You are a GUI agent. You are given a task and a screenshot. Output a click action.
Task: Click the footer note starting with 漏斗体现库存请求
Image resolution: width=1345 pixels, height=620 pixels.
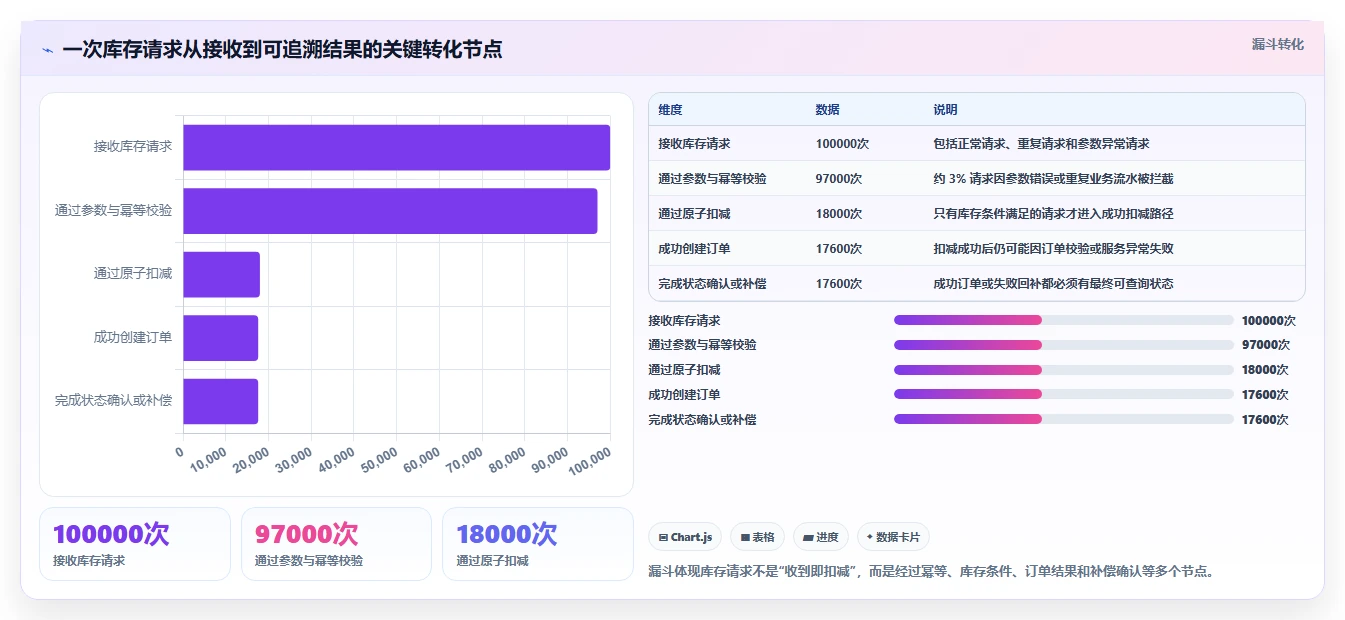coord(931,572)
